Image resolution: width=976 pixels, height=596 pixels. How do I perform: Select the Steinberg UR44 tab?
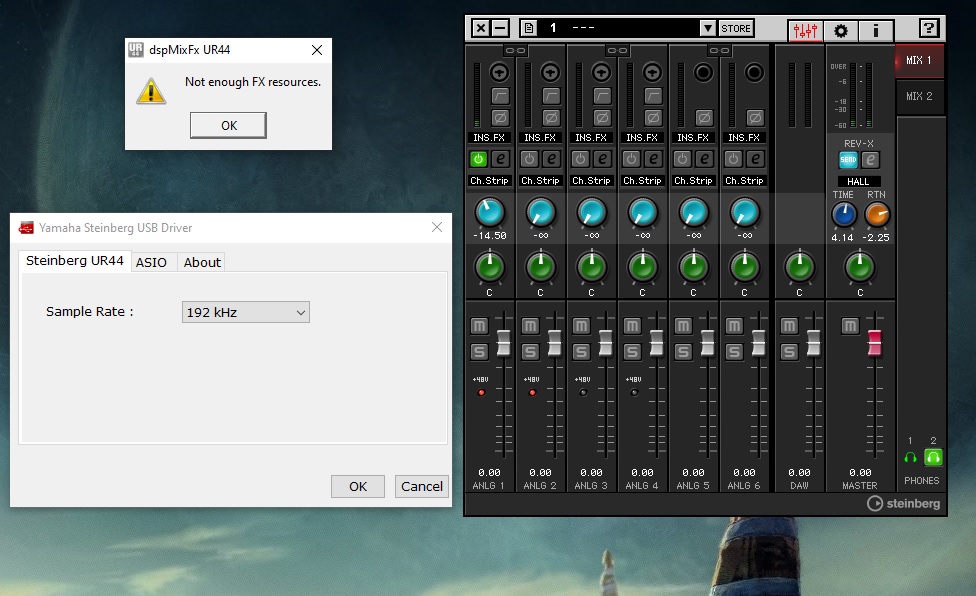(x=75, y=261)
